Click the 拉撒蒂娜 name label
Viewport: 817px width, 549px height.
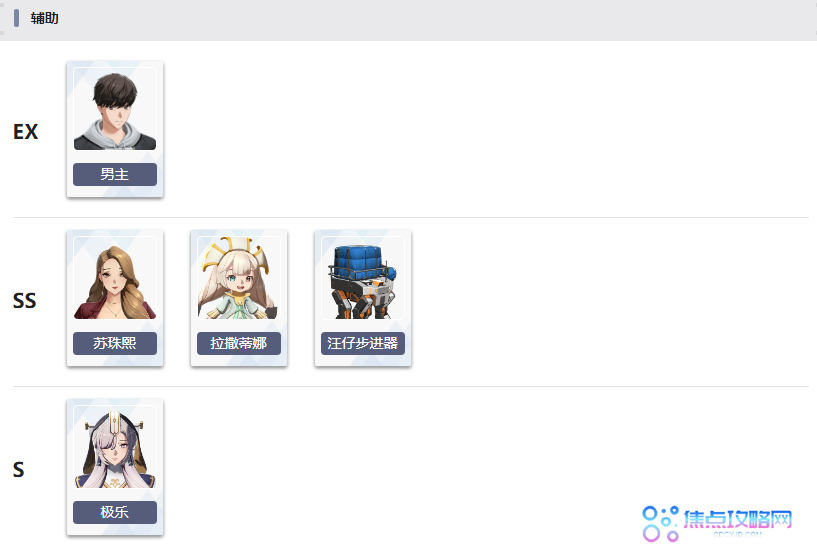pos(239,343)
